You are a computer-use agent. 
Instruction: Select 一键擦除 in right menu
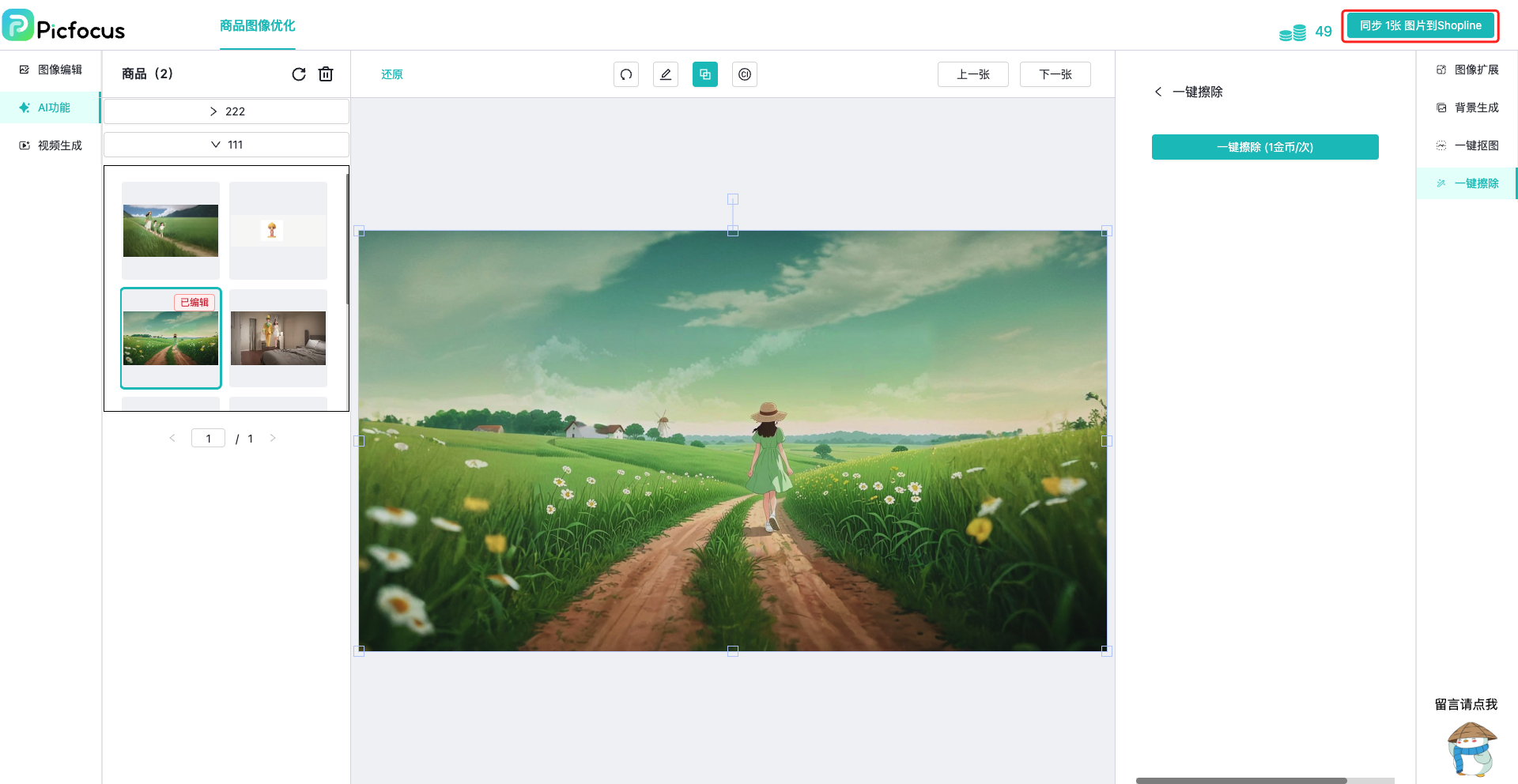1467,183
